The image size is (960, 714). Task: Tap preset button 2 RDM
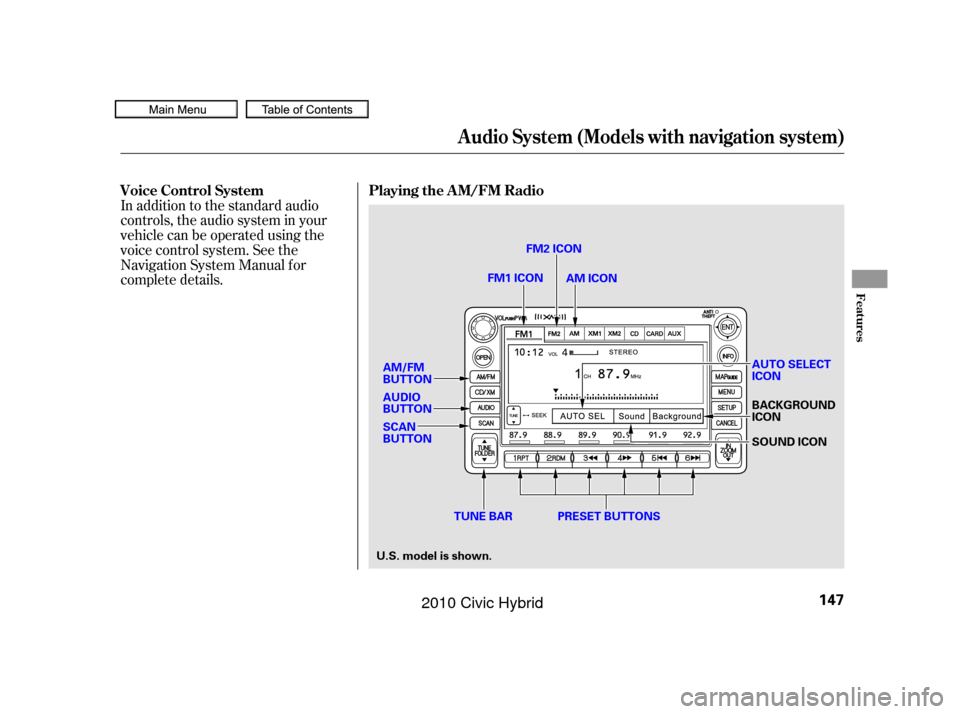pyautogui.click(x=555, y=458)
